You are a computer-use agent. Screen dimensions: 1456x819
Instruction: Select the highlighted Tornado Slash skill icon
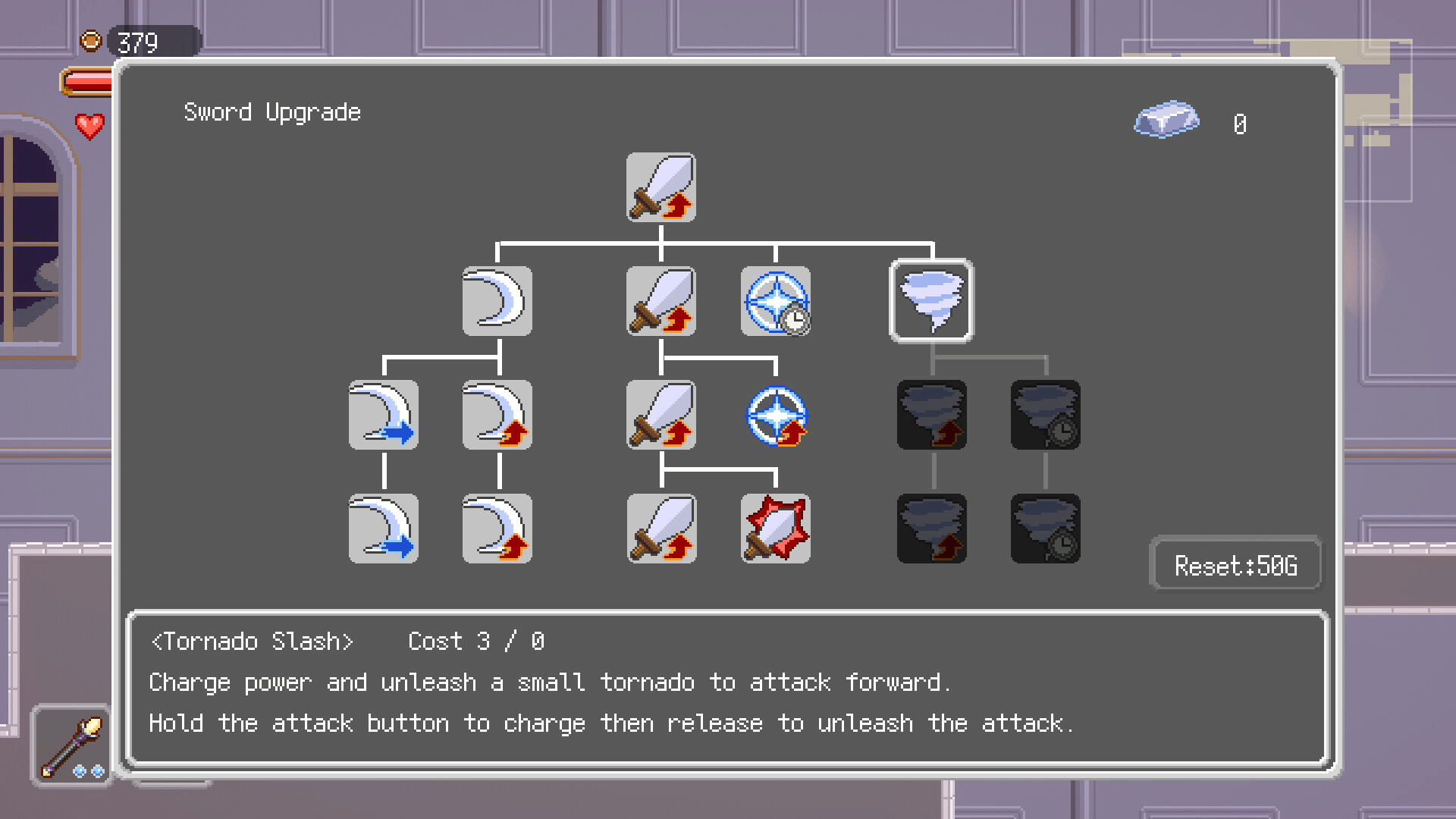pos(931,301)
